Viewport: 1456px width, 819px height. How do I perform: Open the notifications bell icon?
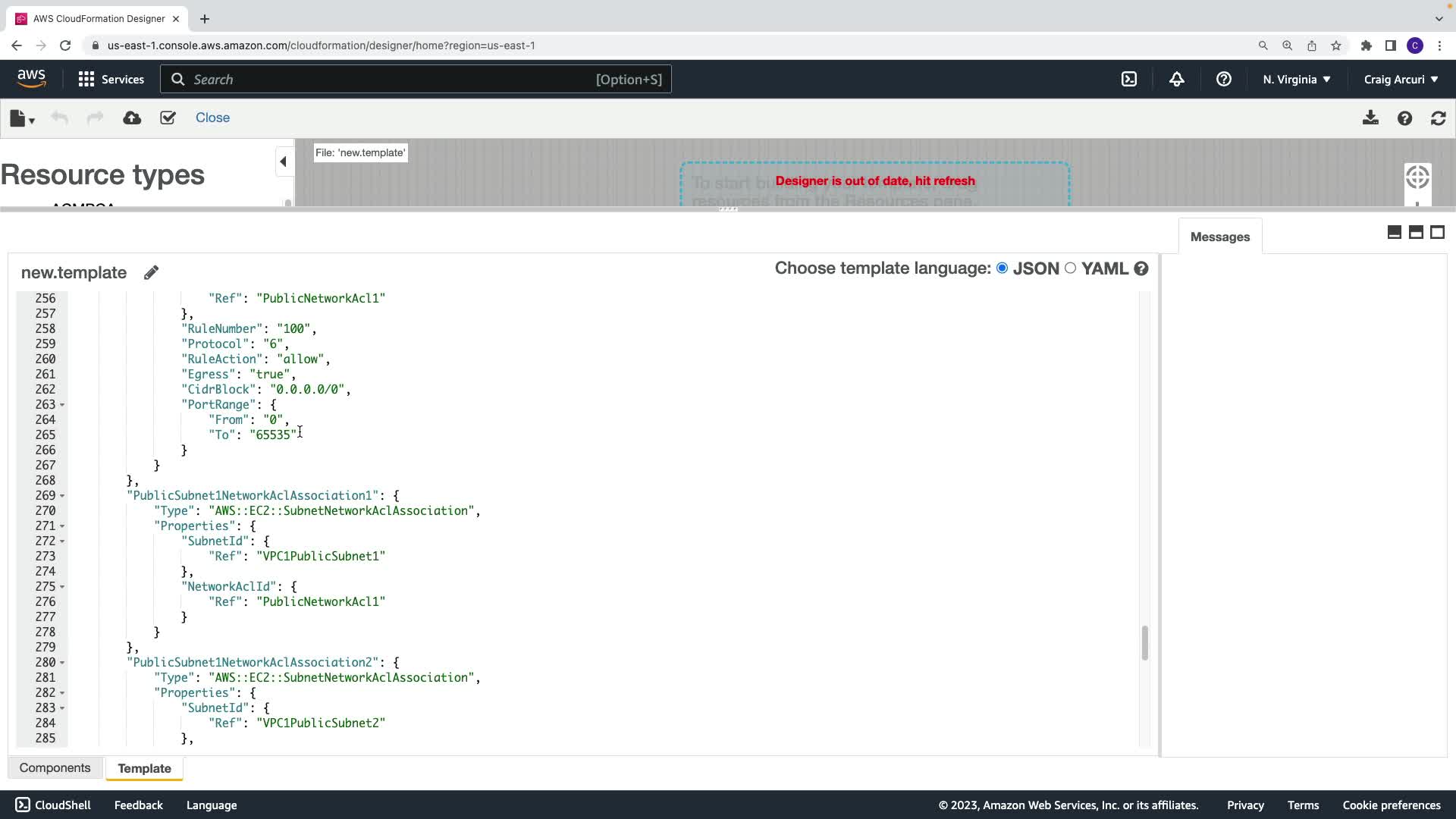[1177, 79]
